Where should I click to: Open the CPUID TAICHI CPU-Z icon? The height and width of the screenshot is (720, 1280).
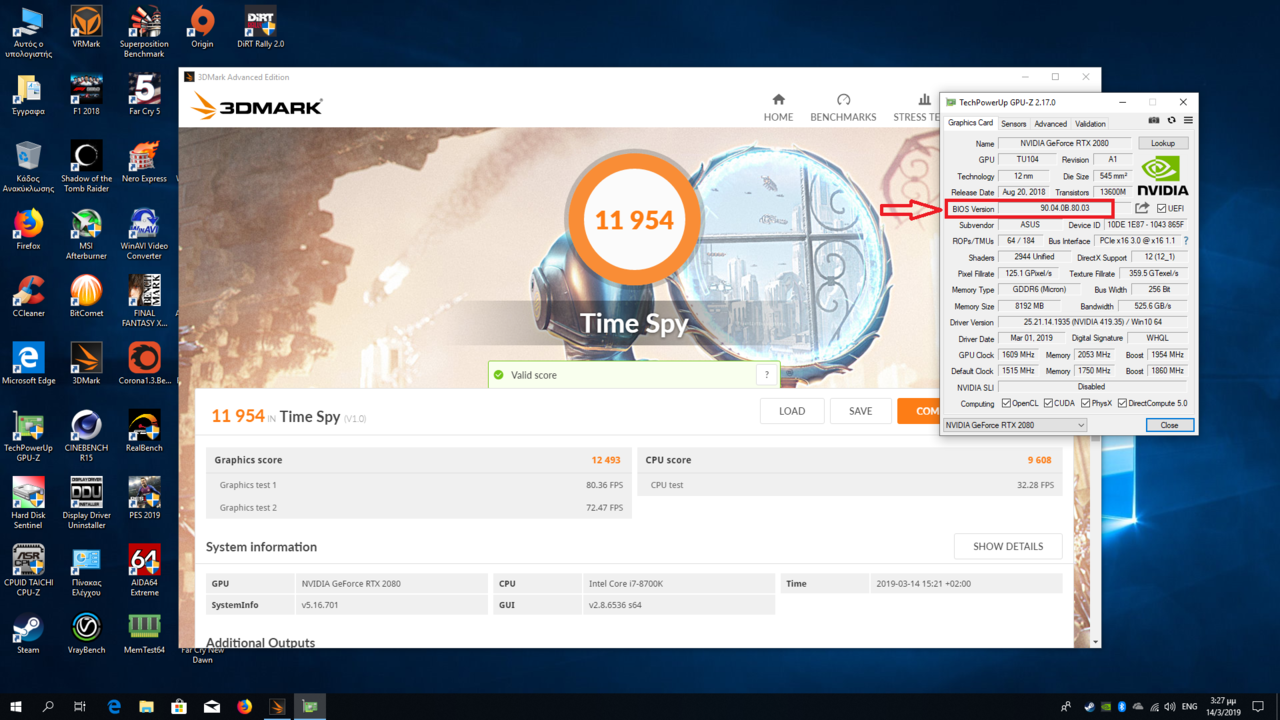[28, 569]
